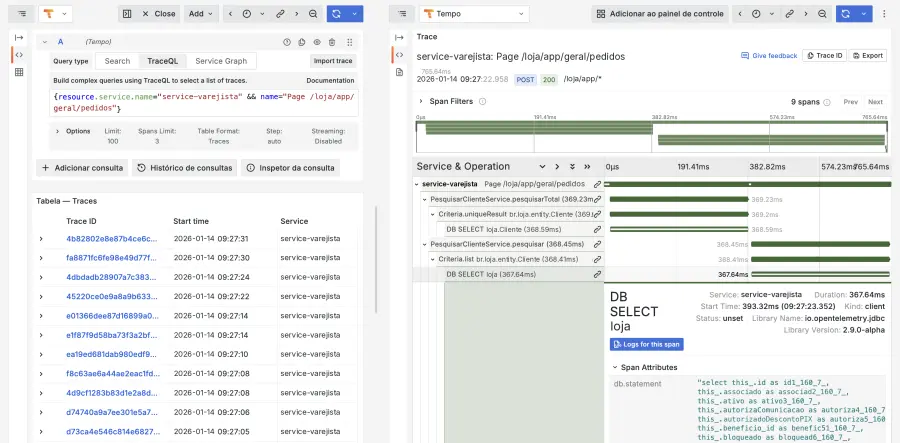Expand the Span Filters section
900x443 pixels.
click(421, 101)
